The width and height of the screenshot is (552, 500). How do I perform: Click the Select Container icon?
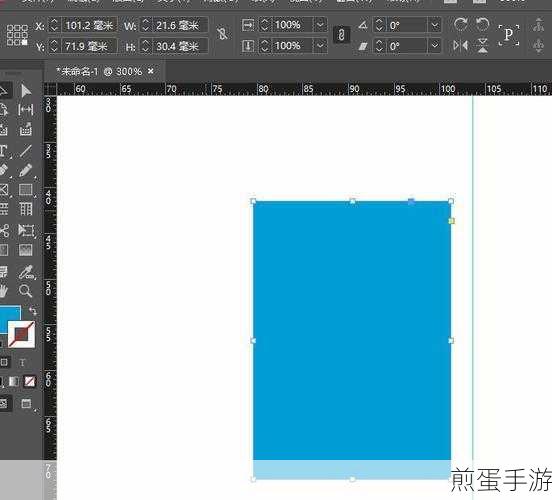coord(538,25)
